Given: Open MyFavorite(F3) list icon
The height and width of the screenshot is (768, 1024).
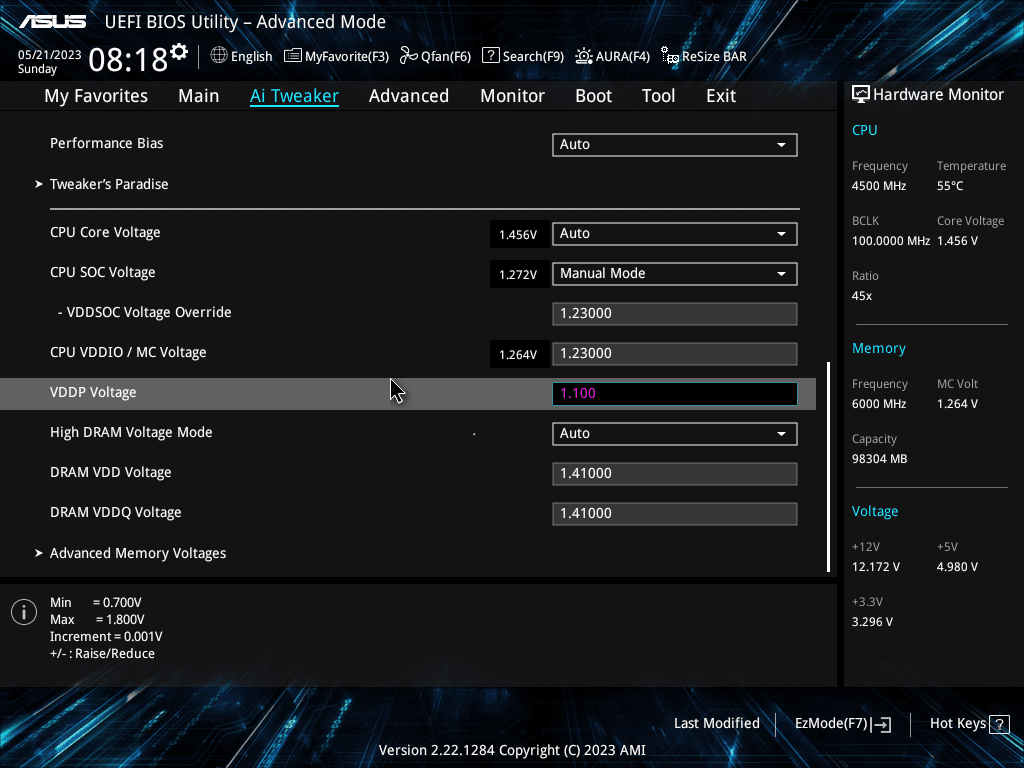Looking at the screenshot, I should coord(293,56).
